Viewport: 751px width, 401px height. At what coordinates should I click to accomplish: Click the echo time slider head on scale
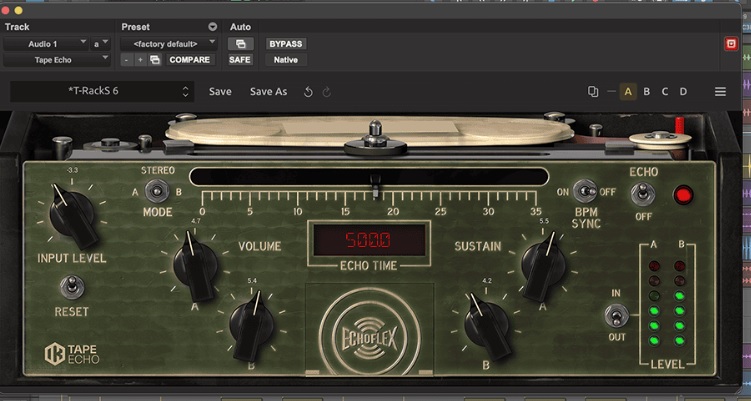(376, 186)
